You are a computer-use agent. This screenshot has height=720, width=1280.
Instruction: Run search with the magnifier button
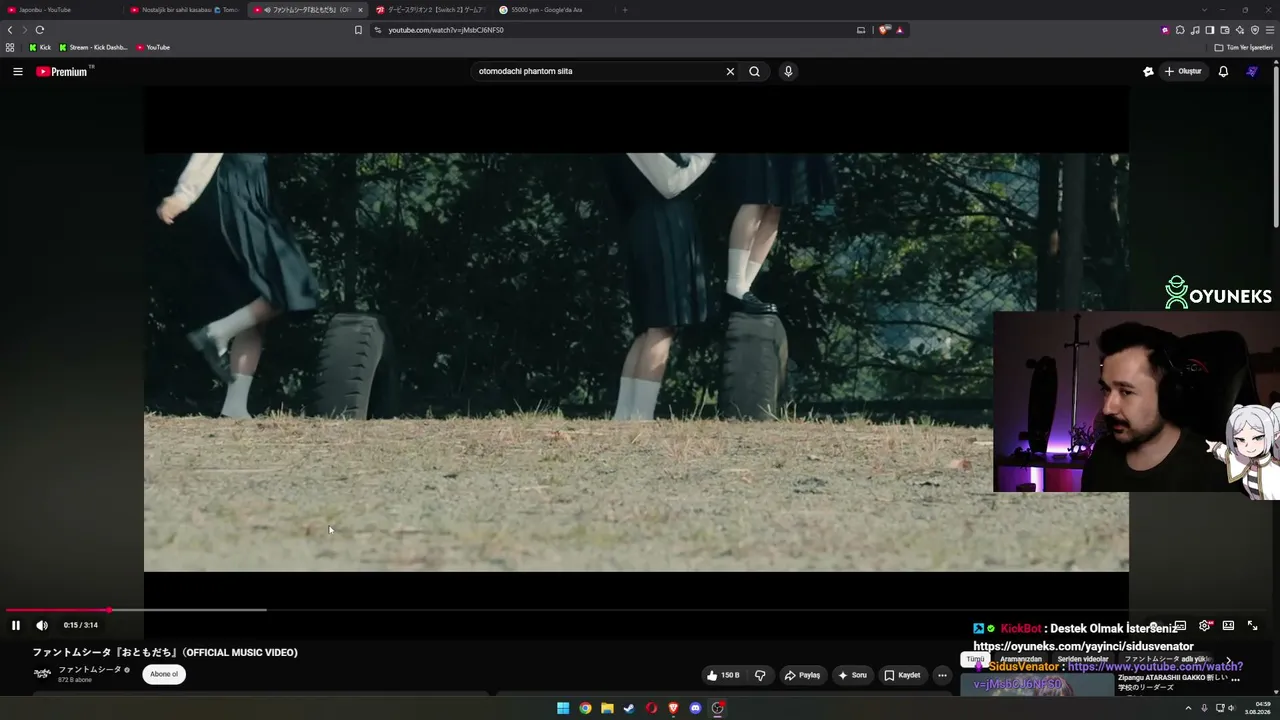[755, 71]
